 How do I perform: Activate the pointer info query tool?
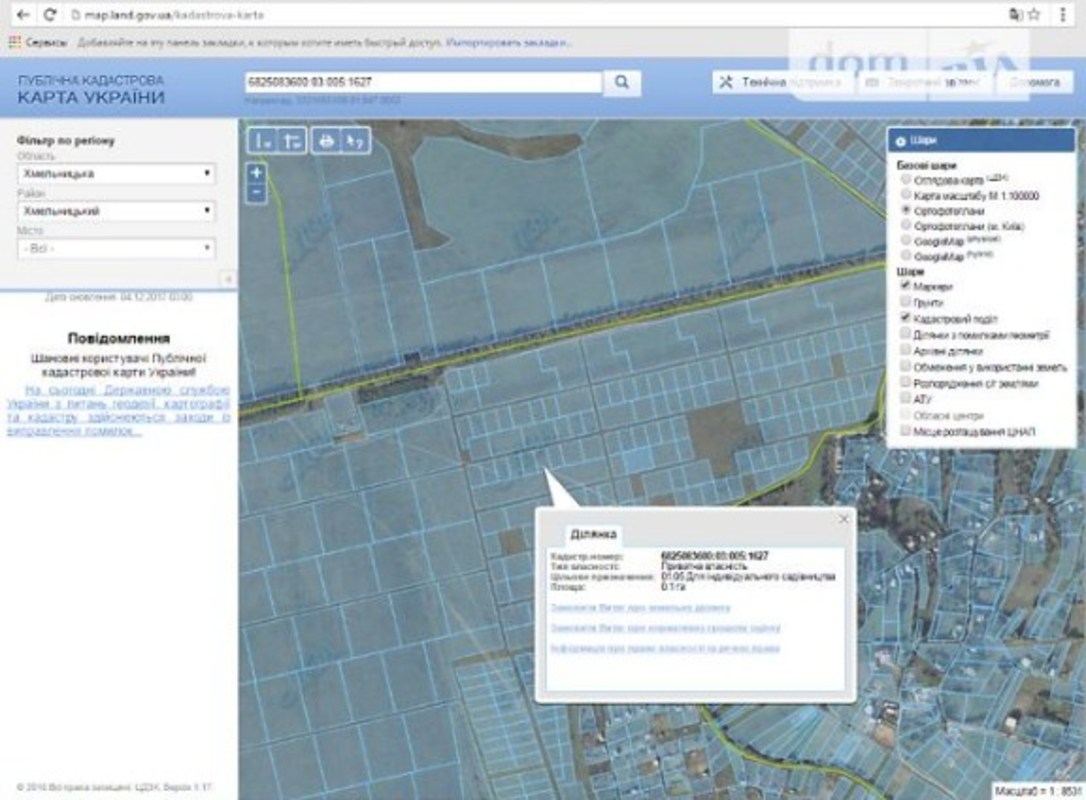click(354, 141)
